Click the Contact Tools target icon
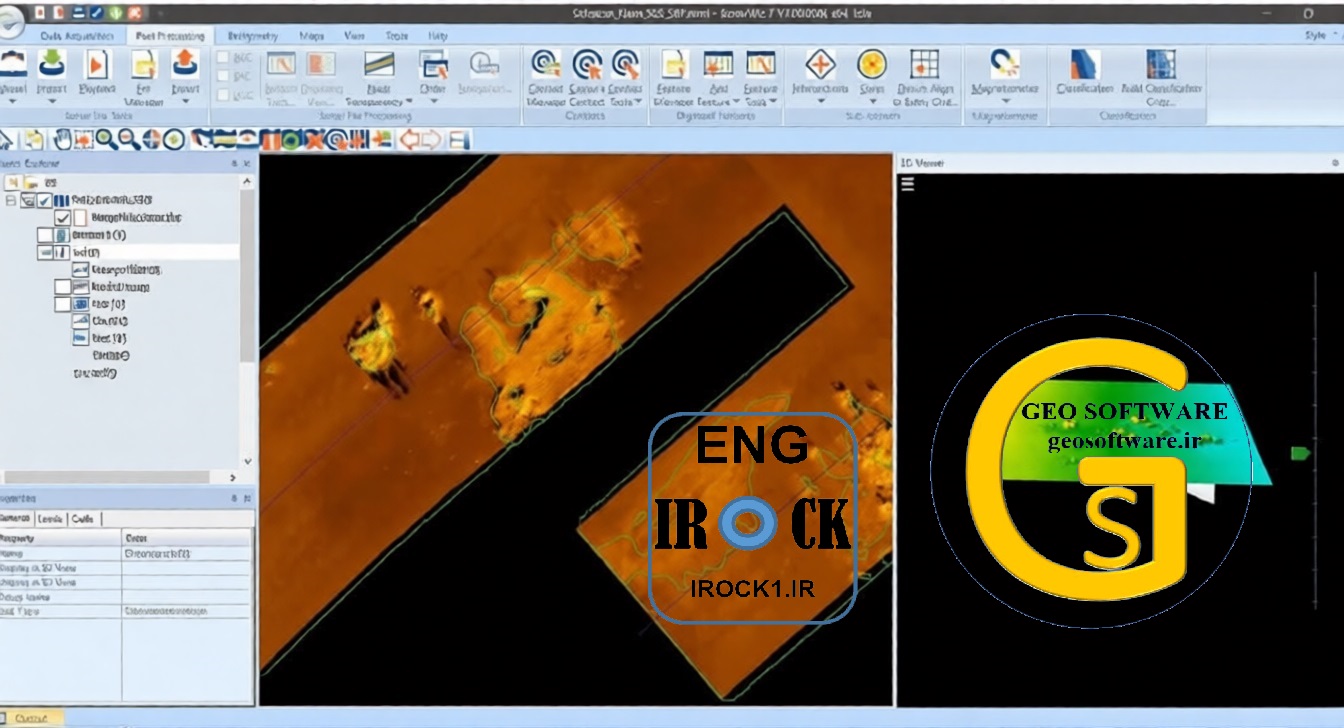The image size is (1344, 728). point(625,64)
